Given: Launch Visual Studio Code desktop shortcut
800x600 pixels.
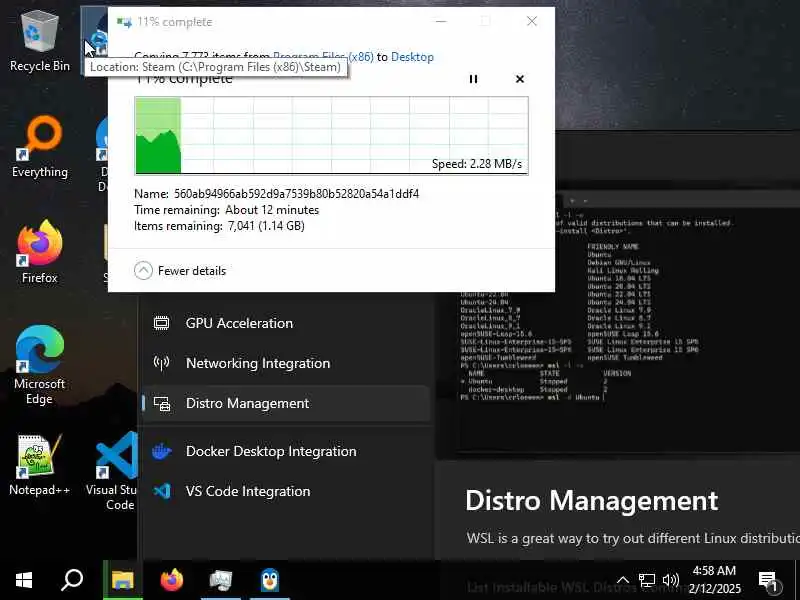Looking at the screenshot, I should (115, 470).
